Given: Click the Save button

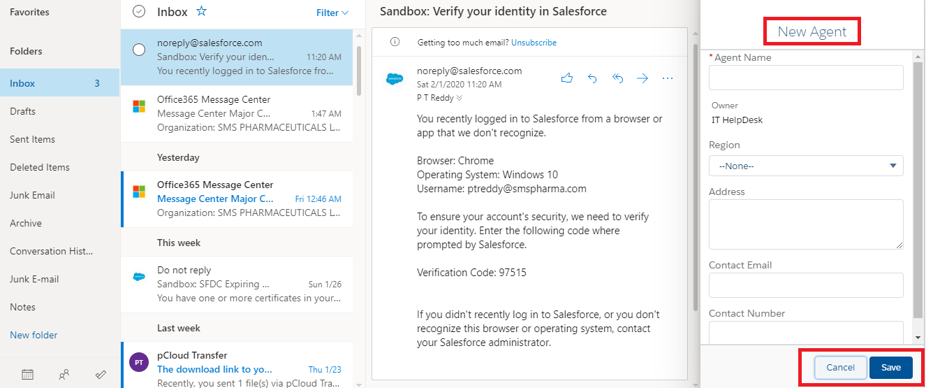Looking at the screenshot, I should pos(891,368).
